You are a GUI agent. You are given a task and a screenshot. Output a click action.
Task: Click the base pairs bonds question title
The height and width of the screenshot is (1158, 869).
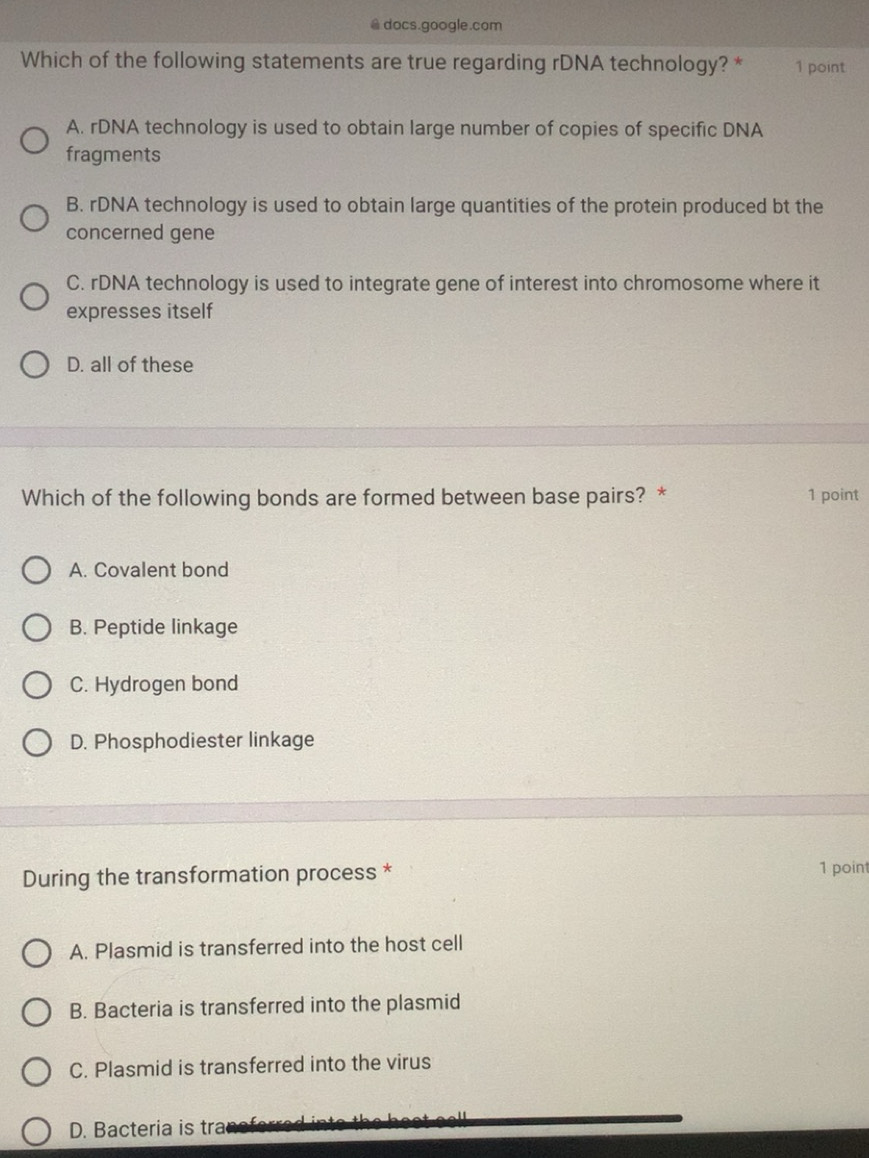pos(334,497)
